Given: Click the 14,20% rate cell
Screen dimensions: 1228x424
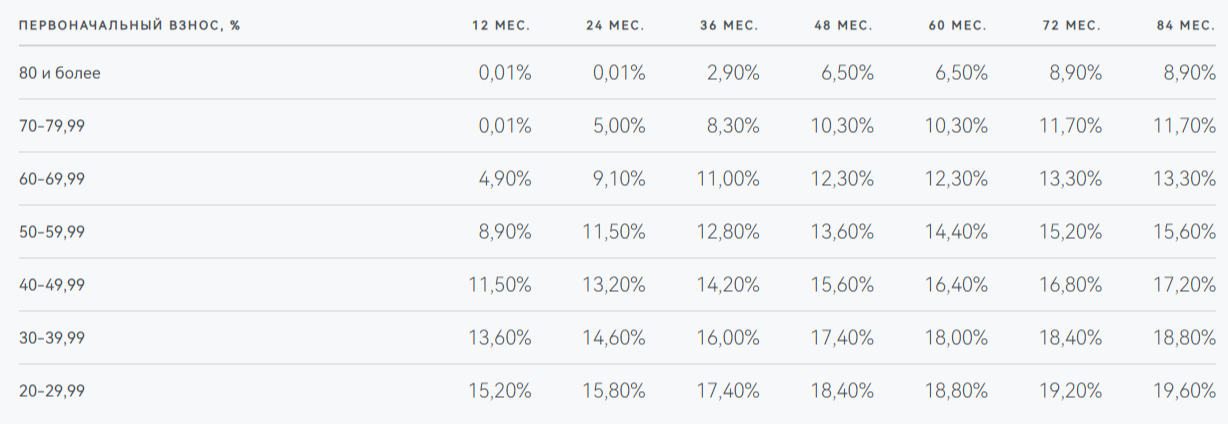Looking at the screenshot, I should tap(728, 285).
